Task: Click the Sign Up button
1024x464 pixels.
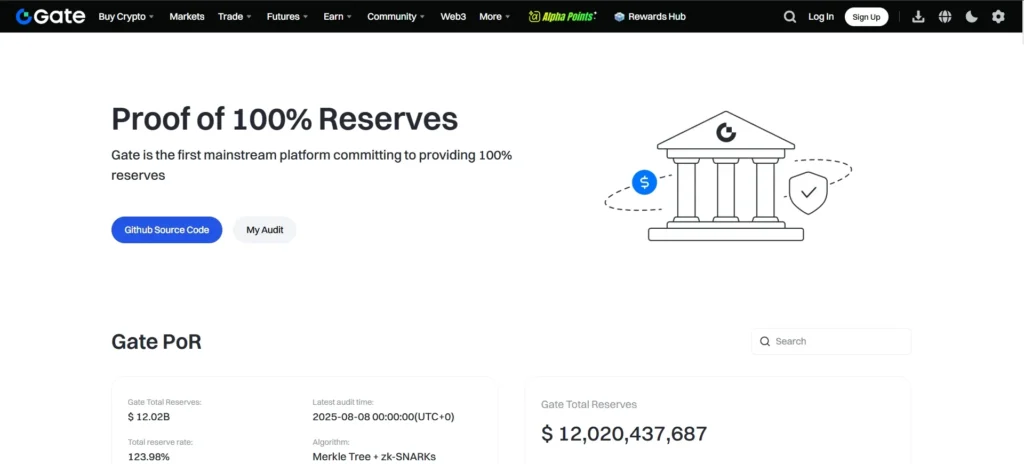Action: click(x=866, y=17)
